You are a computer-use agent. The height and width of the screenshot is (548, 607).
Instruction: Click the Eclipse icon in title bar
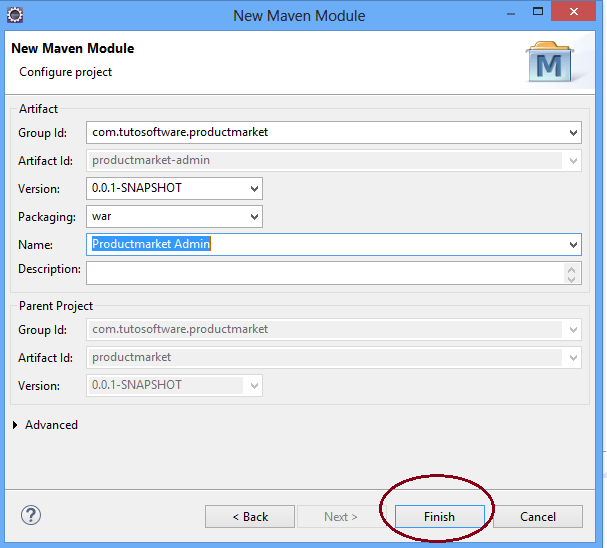click(x=15, y=15)
